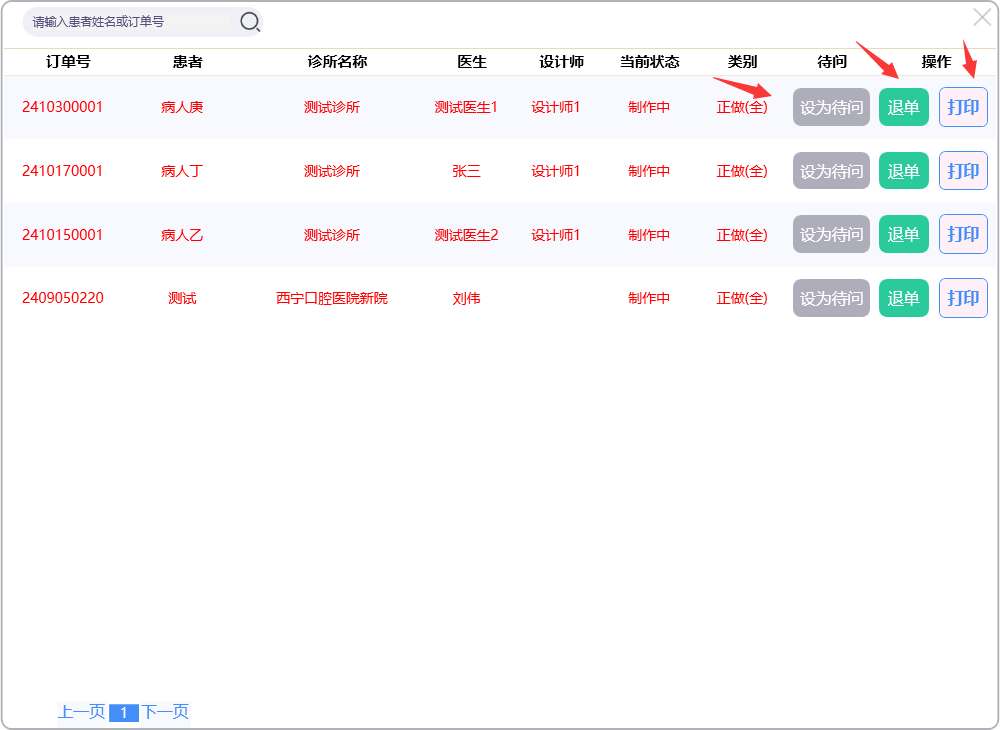The image size is (1000, 730).
Task: Set 病人乙 order as 待问
Action: pyautogui.click(x=831, y=234)
